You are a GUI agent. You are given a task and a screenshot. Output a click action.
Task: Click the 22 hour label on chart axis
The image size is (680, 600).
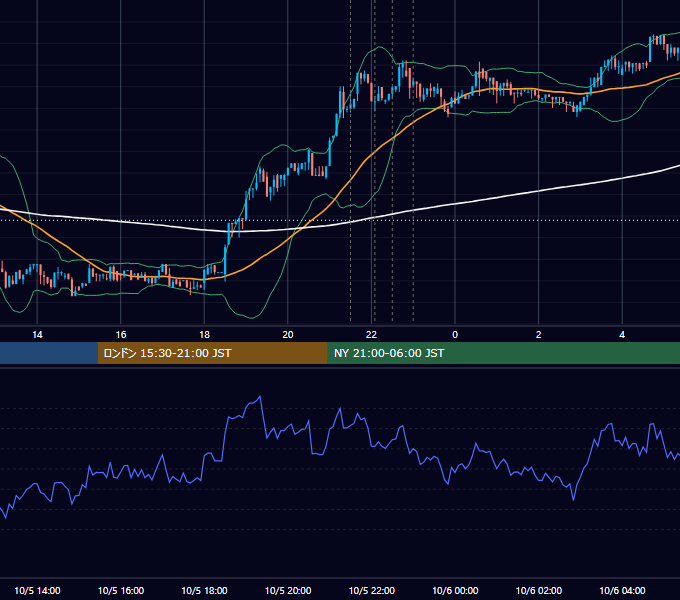pyautogui.click(x=371, y=335)
